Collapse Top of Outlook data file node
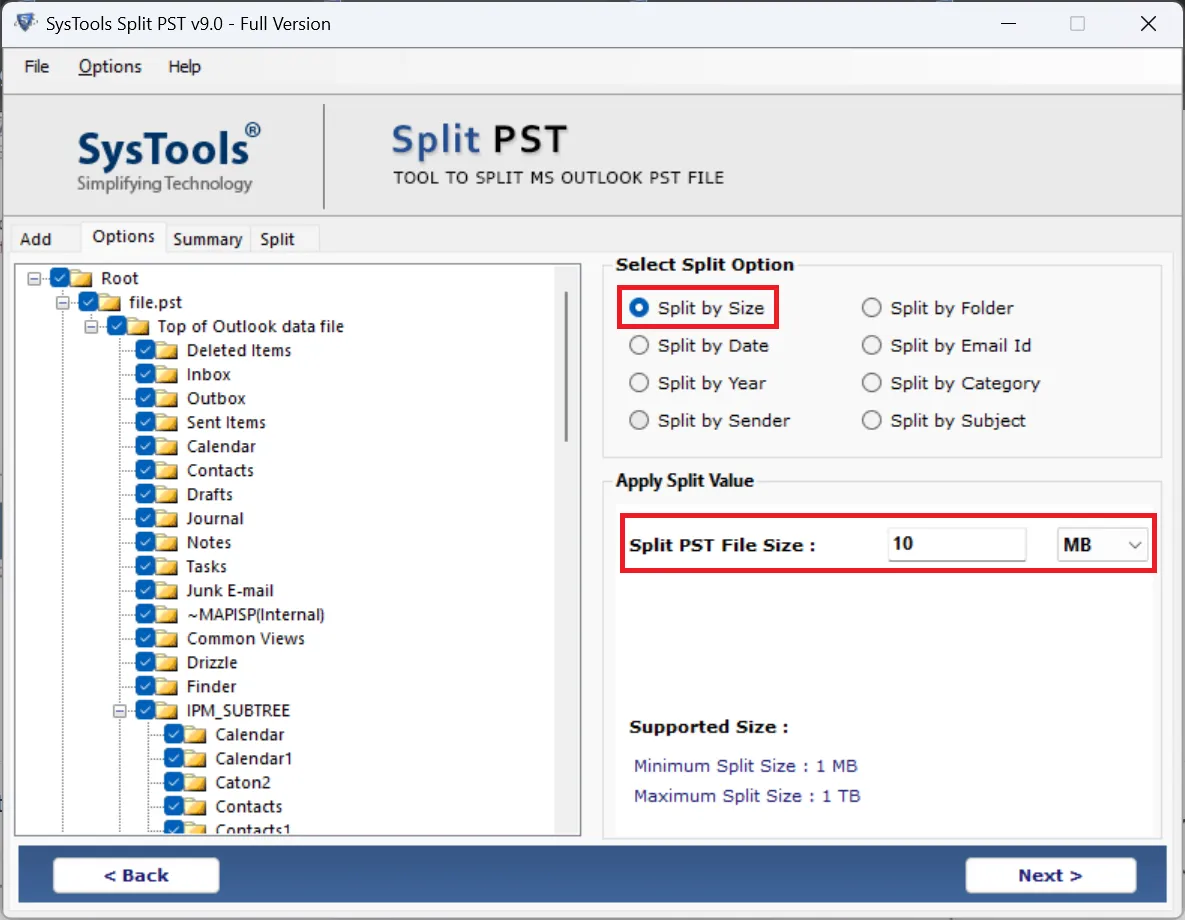 pos(91,327)
